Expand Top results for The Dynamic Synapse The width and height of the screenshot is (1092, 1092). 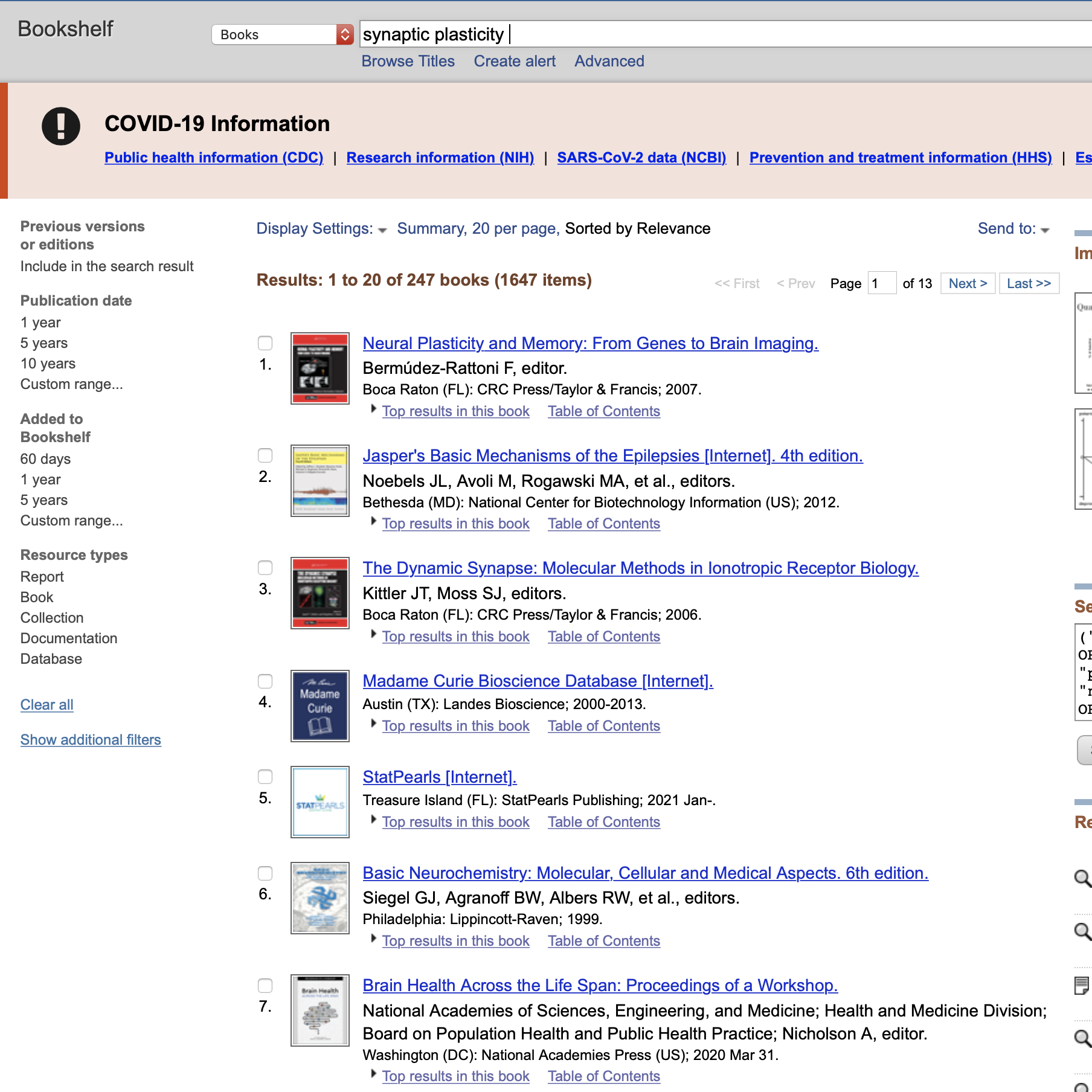[x=455, y=637]
